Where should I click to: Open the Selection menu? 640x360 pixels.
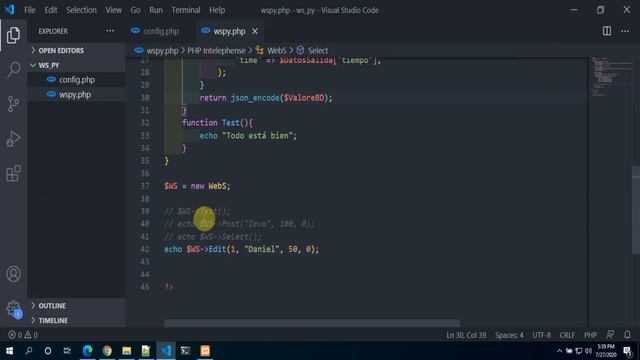81,10
